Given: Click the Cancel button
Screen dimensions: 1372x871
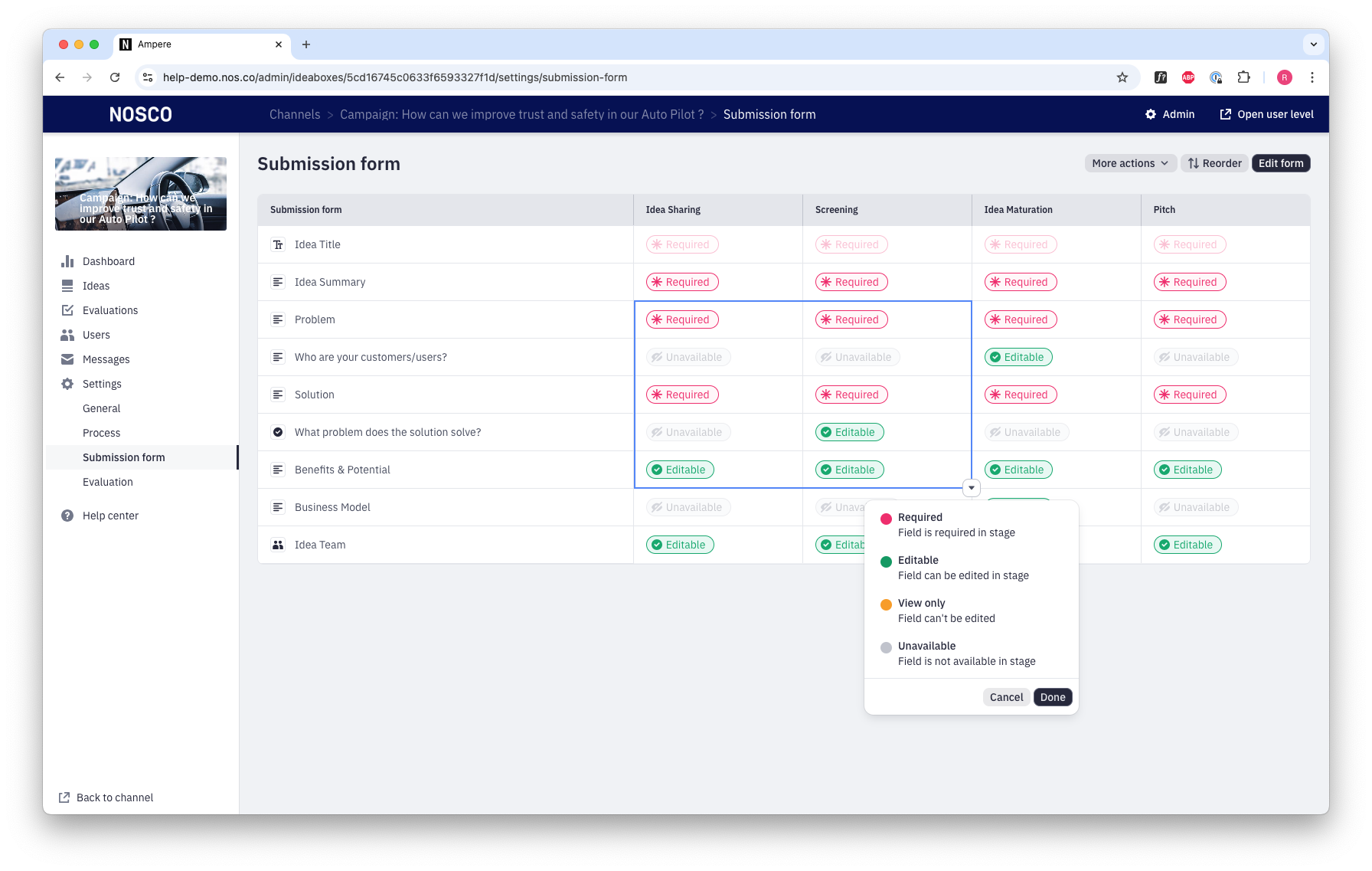Looking at the screenshot, I should point(1006,697).
